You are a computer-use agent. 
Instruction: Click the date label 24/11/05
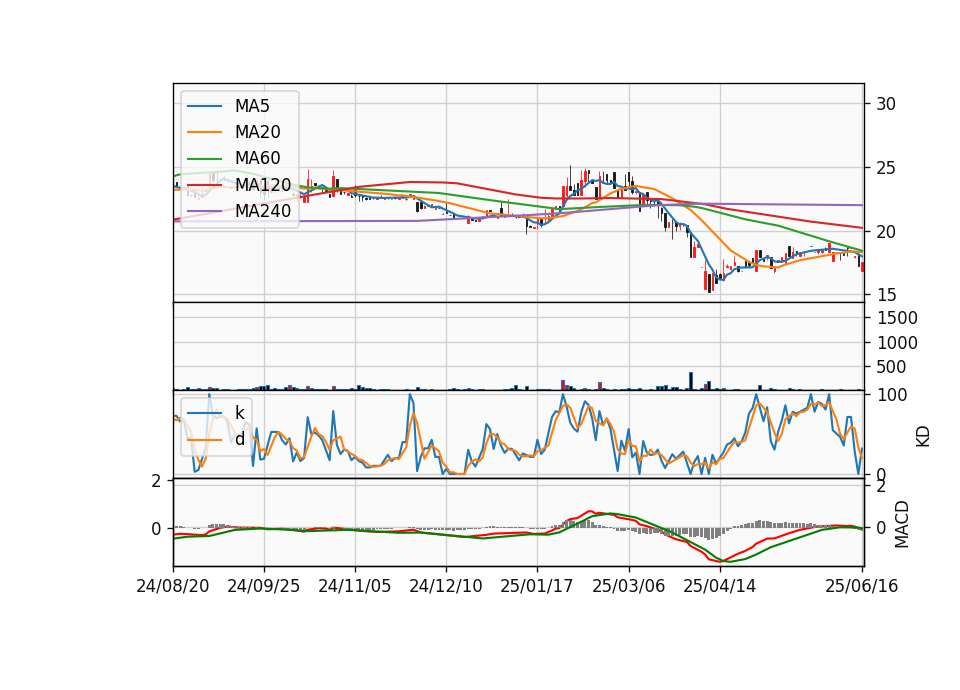point(354,586)
